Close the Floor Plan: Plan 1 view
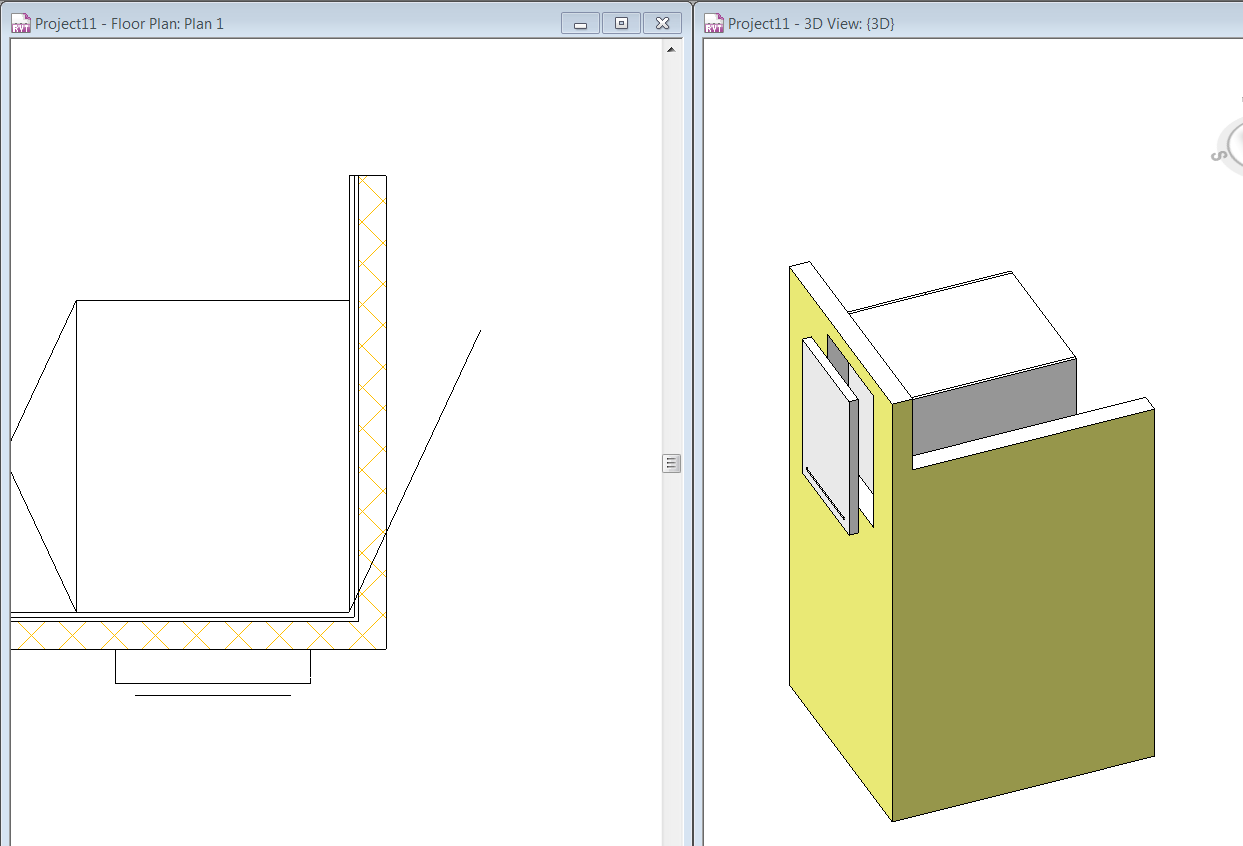Image resolution: width=1243 pixels, height=846 pixels. 662,23
